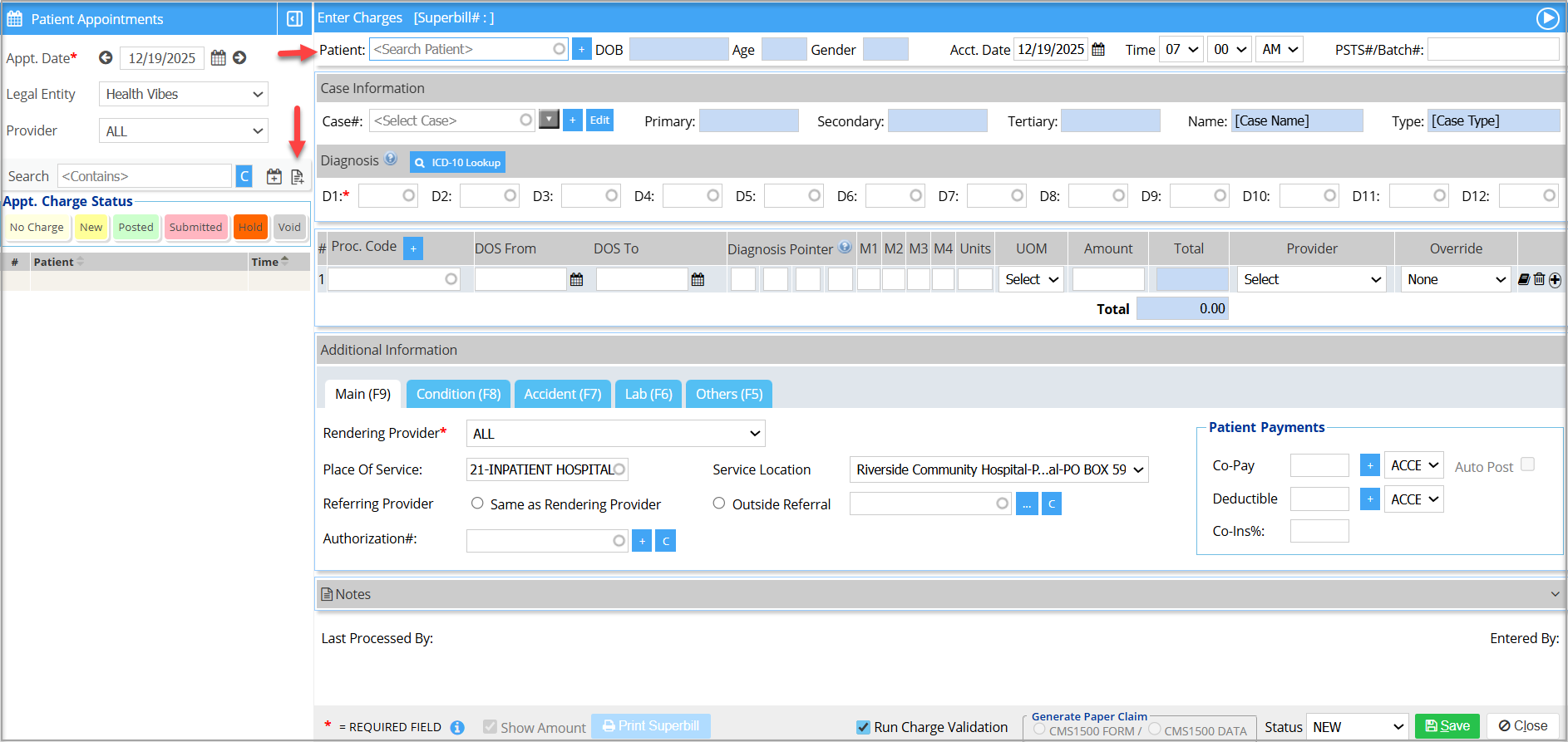
Task: Click the Search Patient input field
Action: 462,49
